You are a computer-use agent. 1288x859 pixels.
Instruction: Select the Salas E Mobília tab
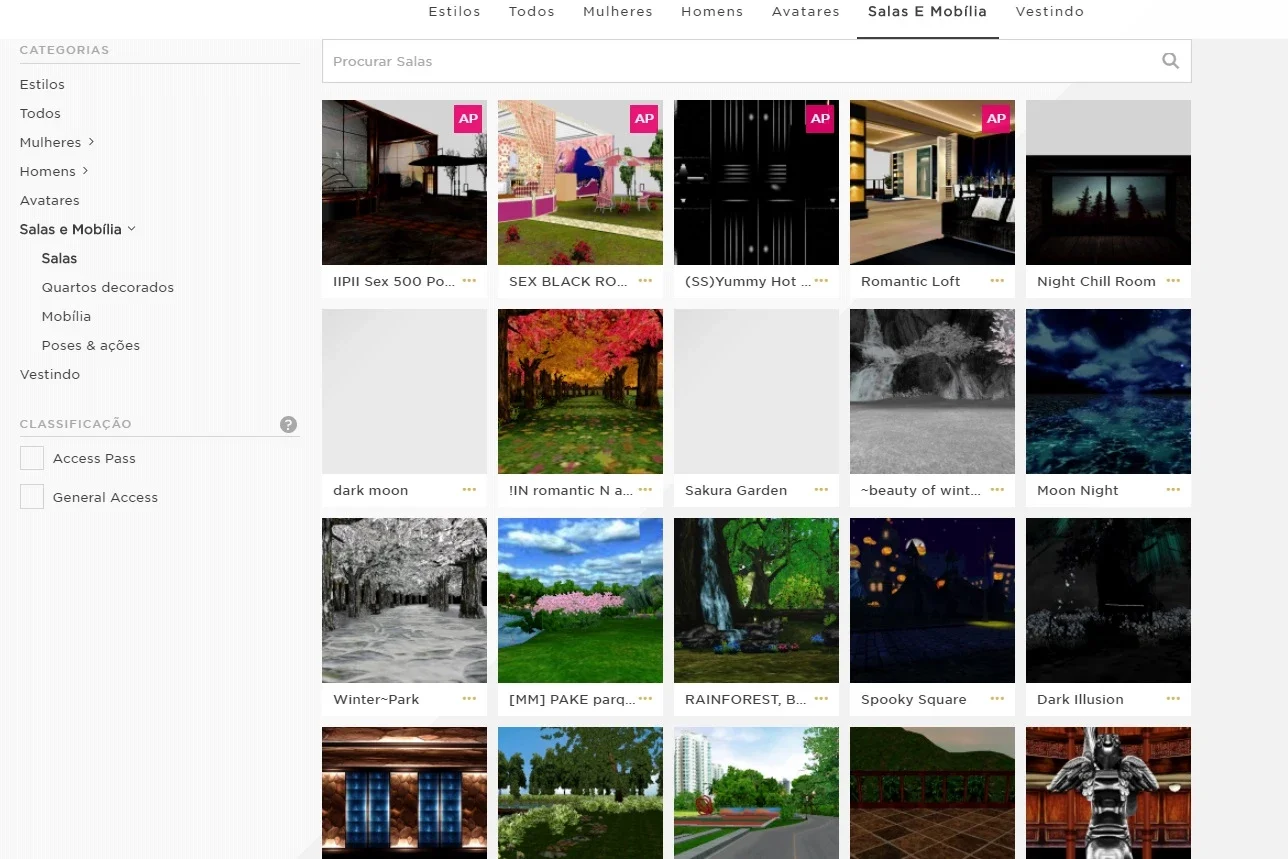point(927,12)
